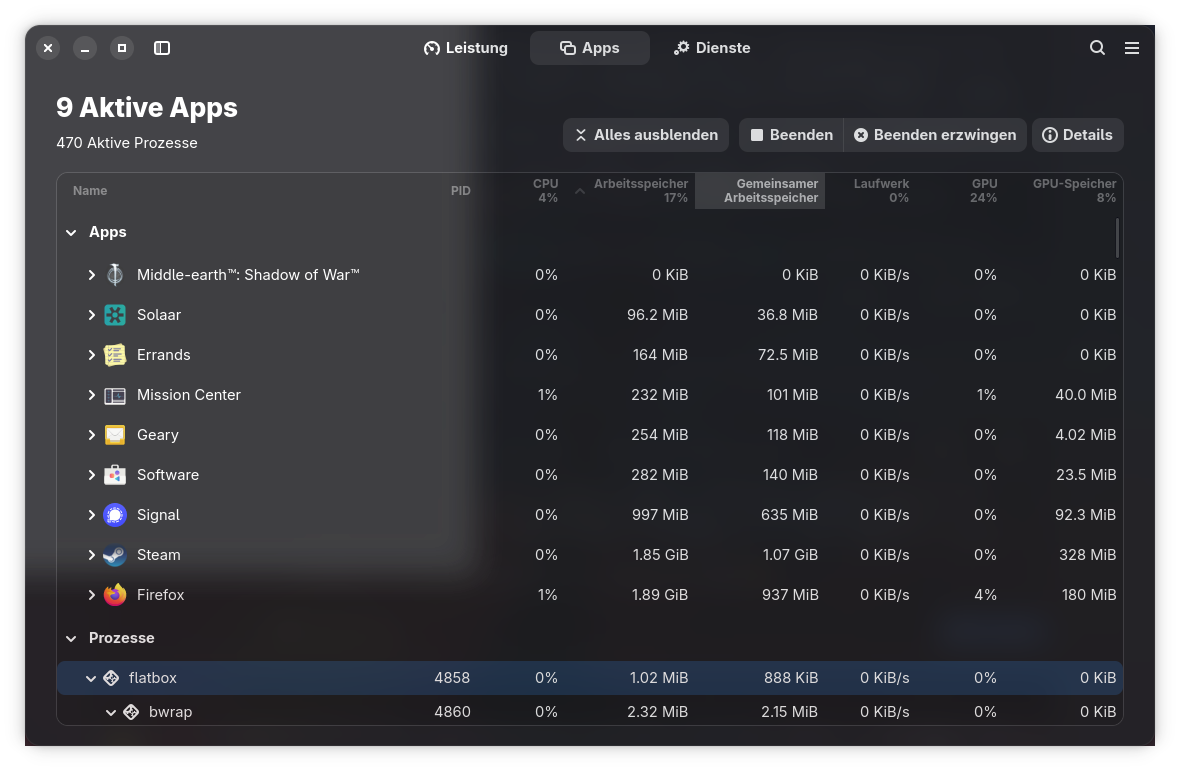The height and width of the screenshot is (771, 1180).
Task: Click the 470 Aktive Prozesse text
Action: tap(127, 143)
